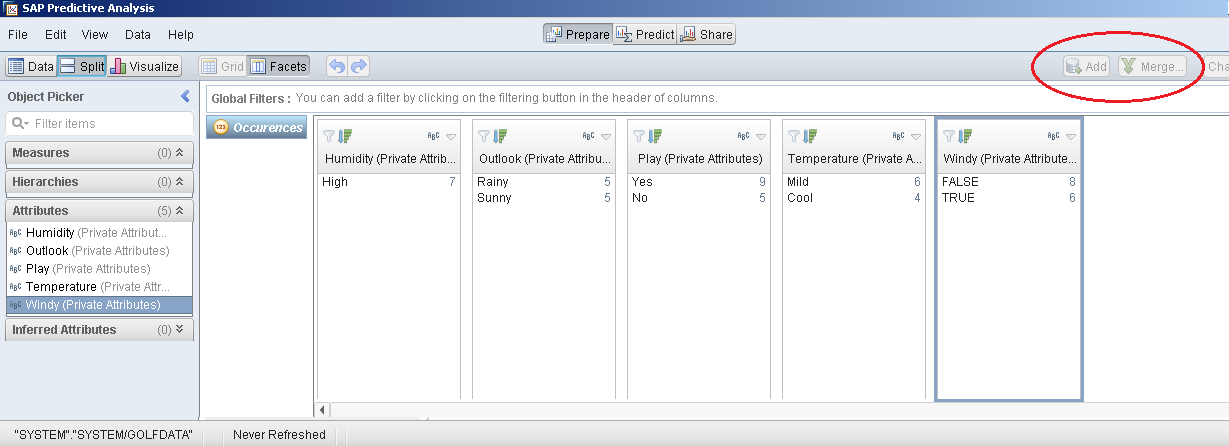Click the sort icon in Outlook column
Image resolution: width=1229 pixels, height=446 pixels.
pos(500,136)
